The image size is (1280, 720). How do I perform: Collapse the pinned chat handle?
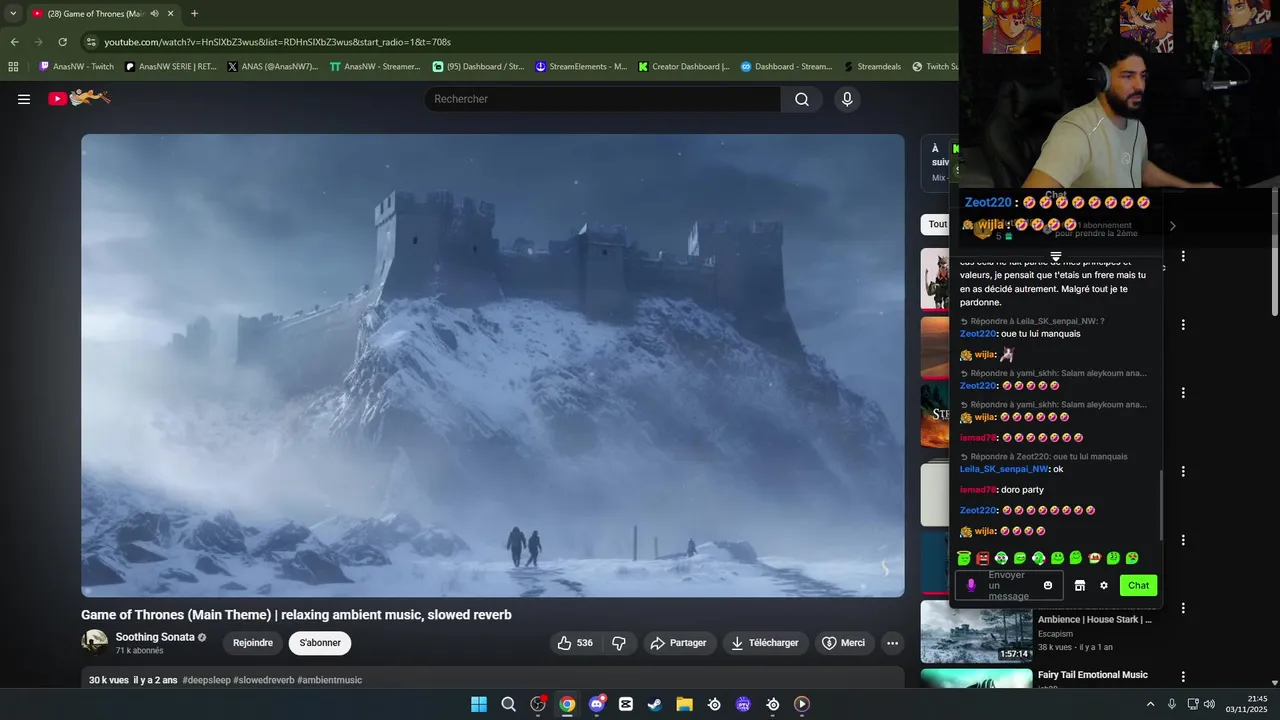pos(1055,257)
